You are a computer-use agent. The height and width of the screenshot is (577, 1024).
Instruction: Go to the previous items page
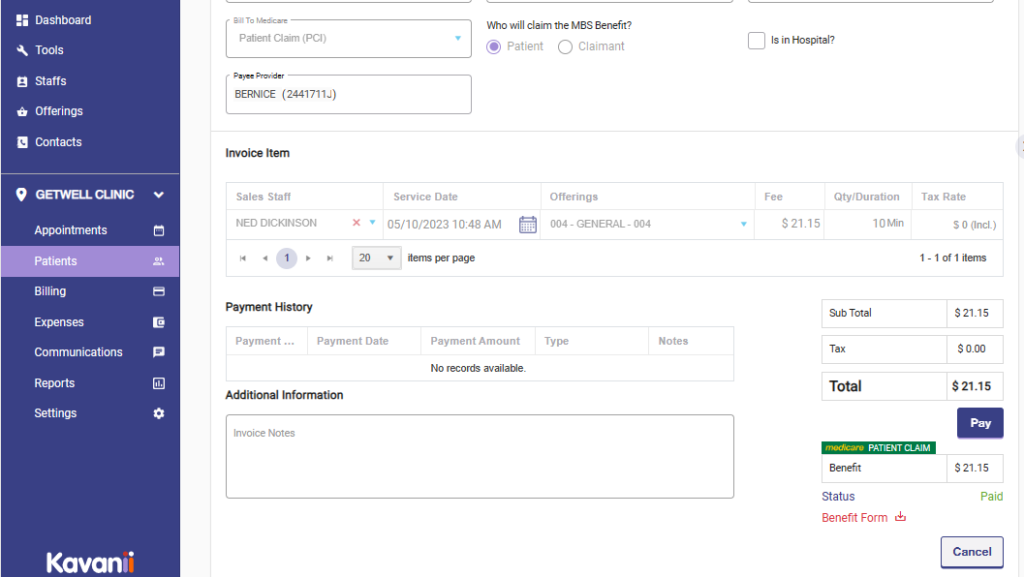click(x=265, y=258)
